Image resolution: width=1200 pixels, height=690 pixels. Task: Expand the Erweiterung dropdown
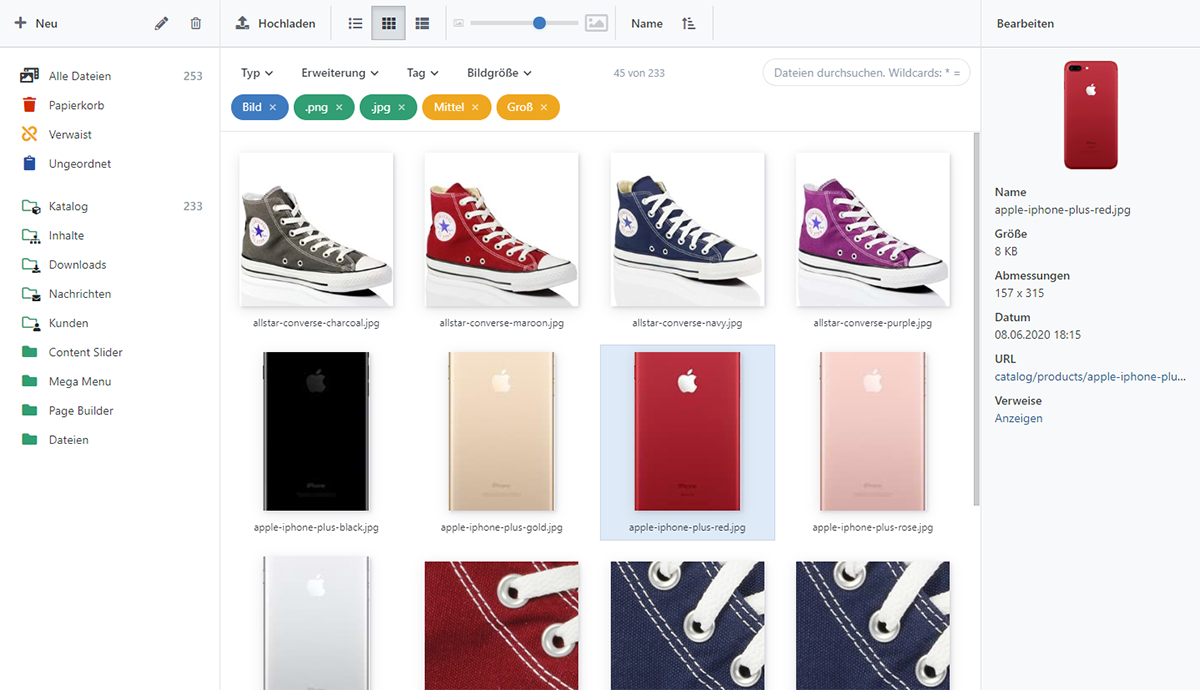(340, 73)
